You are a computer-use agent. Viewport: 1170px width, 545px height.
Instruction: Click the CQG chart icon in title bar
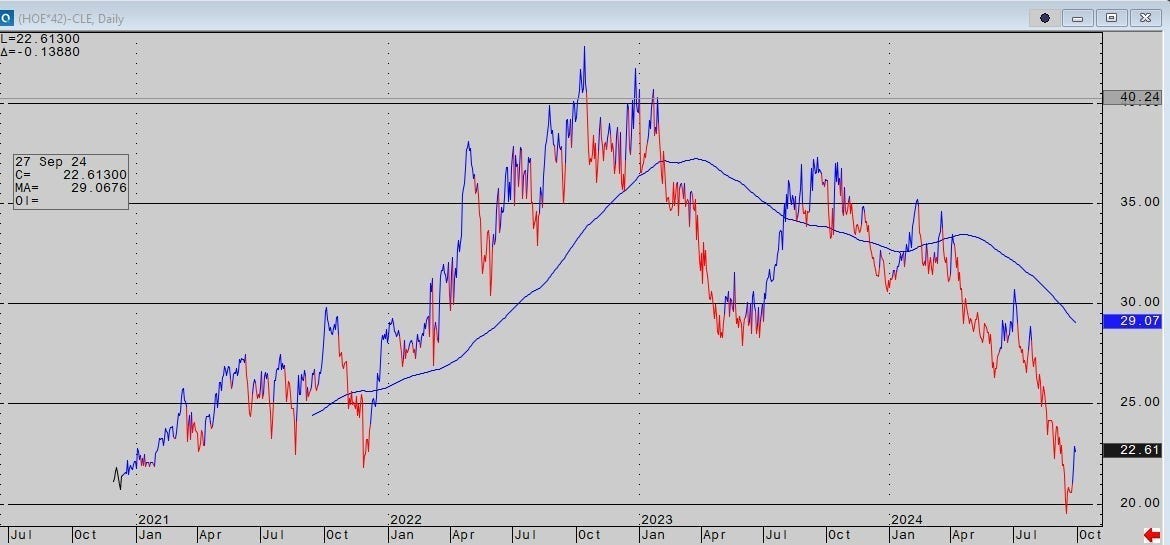pos(7,17)
